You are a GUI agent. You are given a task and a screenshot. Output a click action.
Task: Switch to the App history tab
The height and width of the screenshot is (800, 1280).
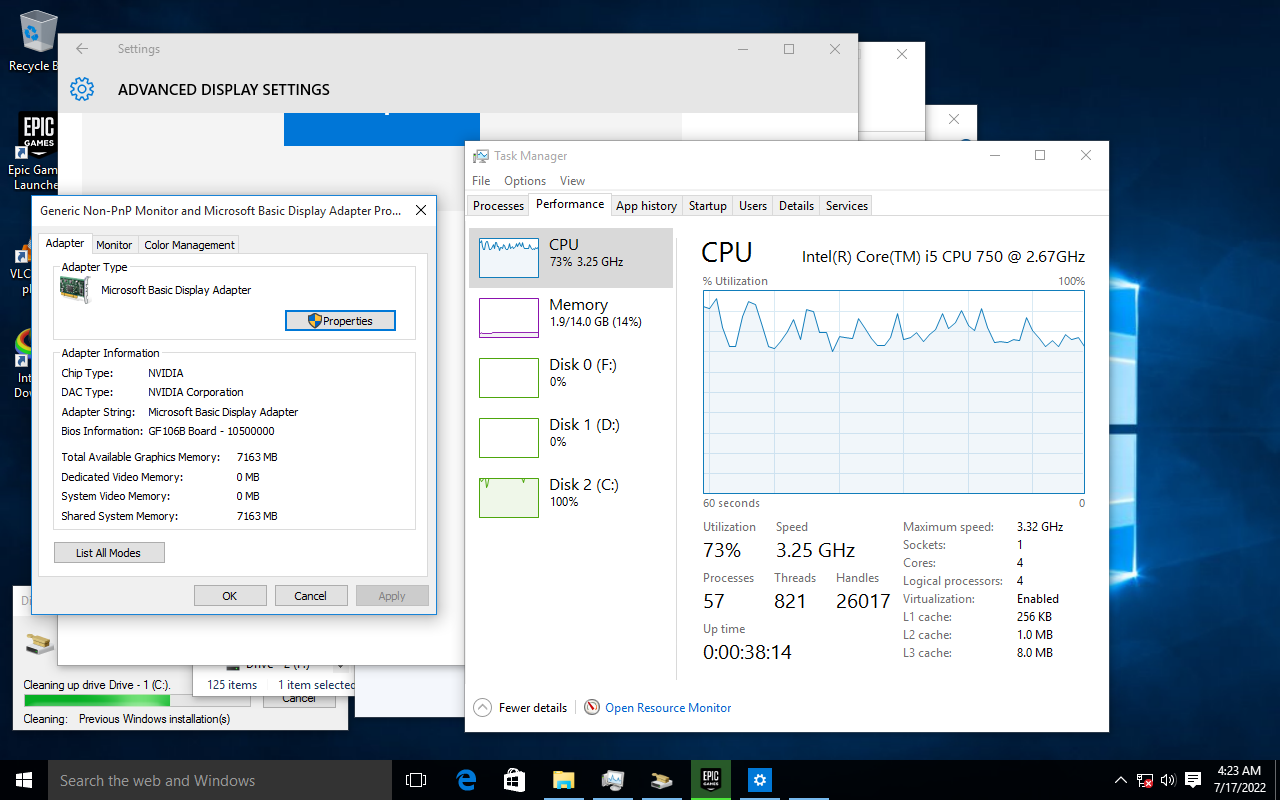[x=646, y=206]
